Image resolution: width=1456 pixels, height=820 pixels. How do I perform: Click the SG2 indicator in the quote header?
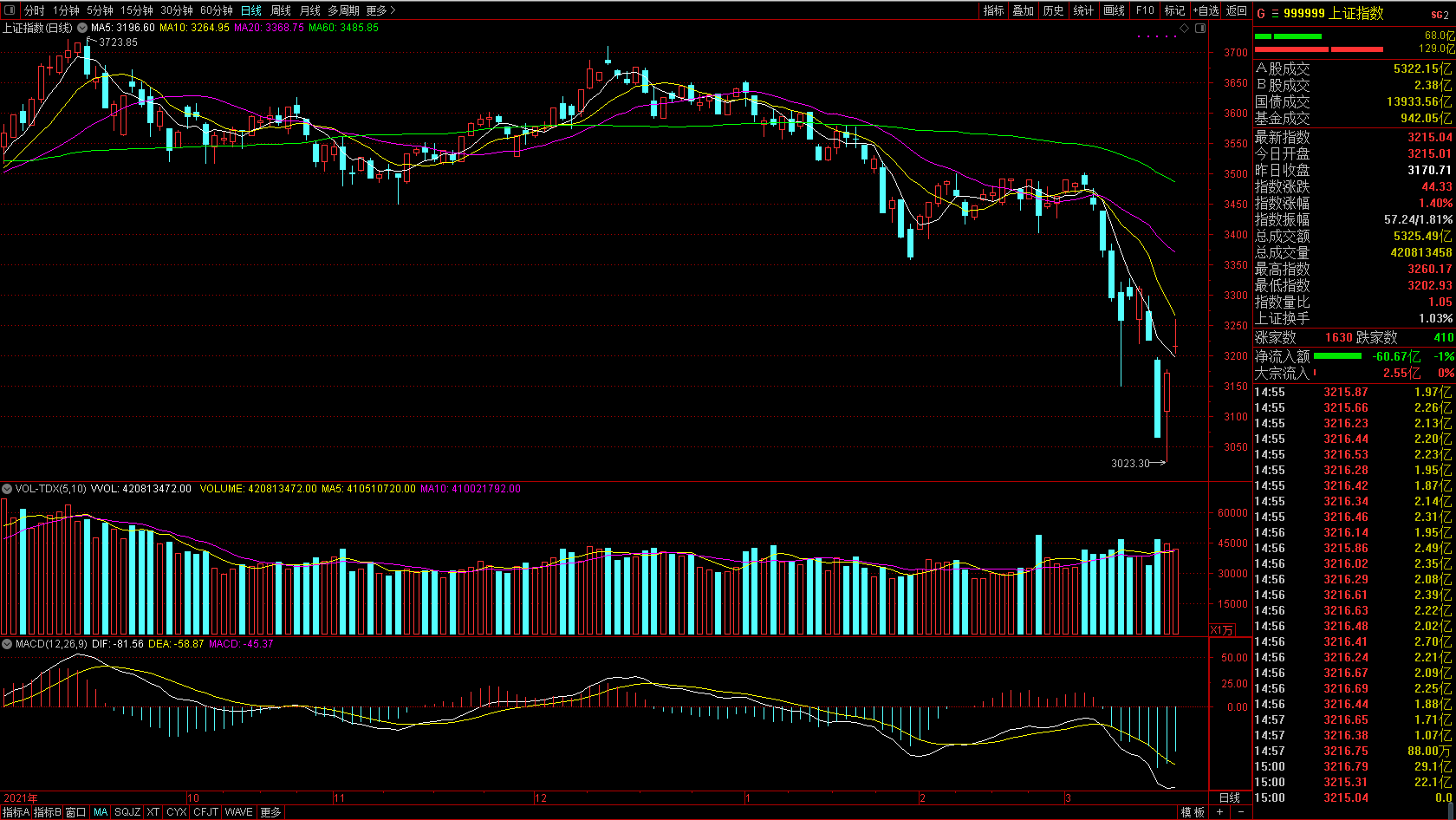[1439, 15]
